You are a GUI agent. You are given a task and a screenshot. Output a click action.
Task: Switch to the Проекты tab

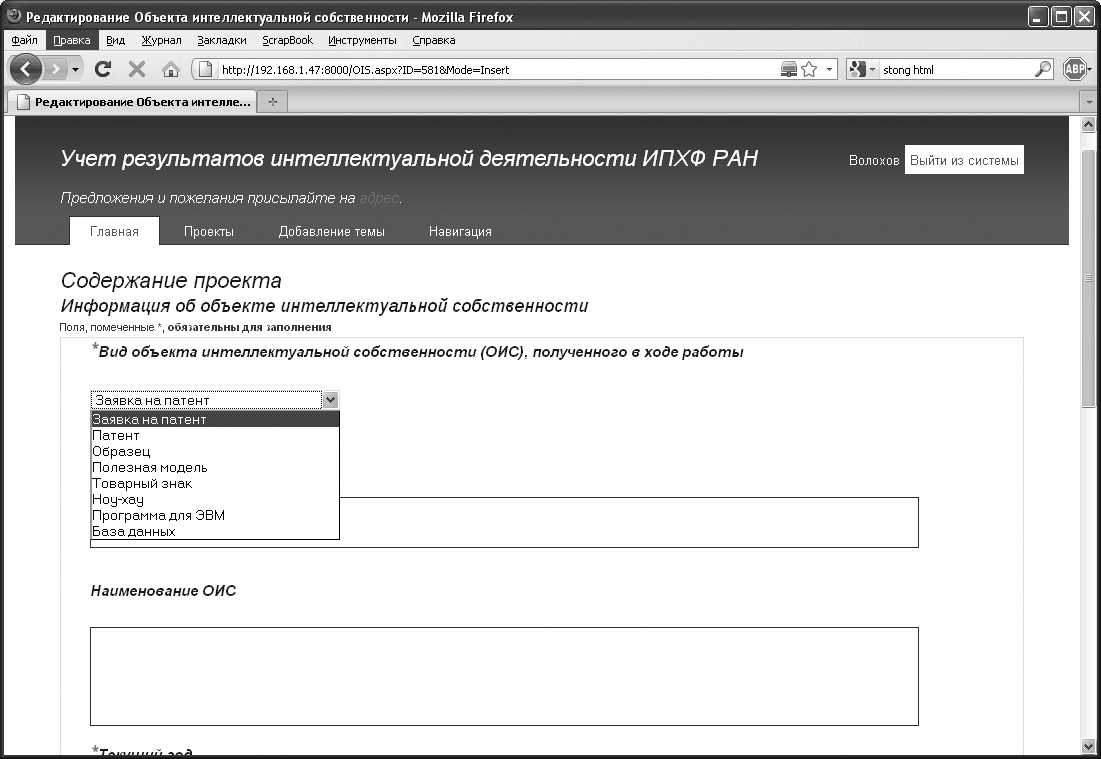tap(209, 231)
